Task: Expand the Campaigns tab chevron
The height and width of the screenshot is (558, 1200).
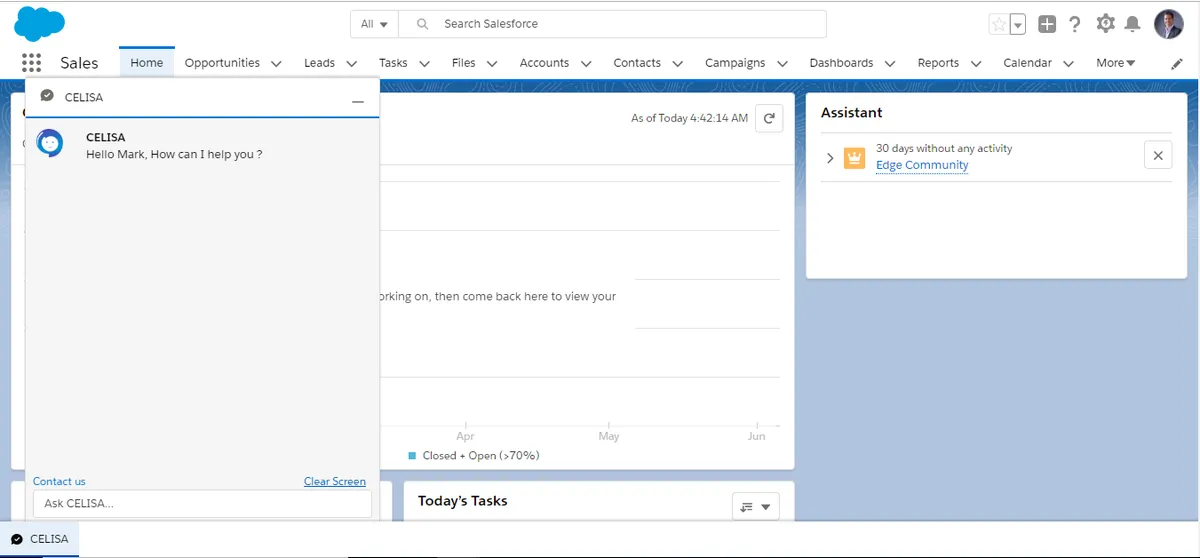Action: [x=782, y=63]
